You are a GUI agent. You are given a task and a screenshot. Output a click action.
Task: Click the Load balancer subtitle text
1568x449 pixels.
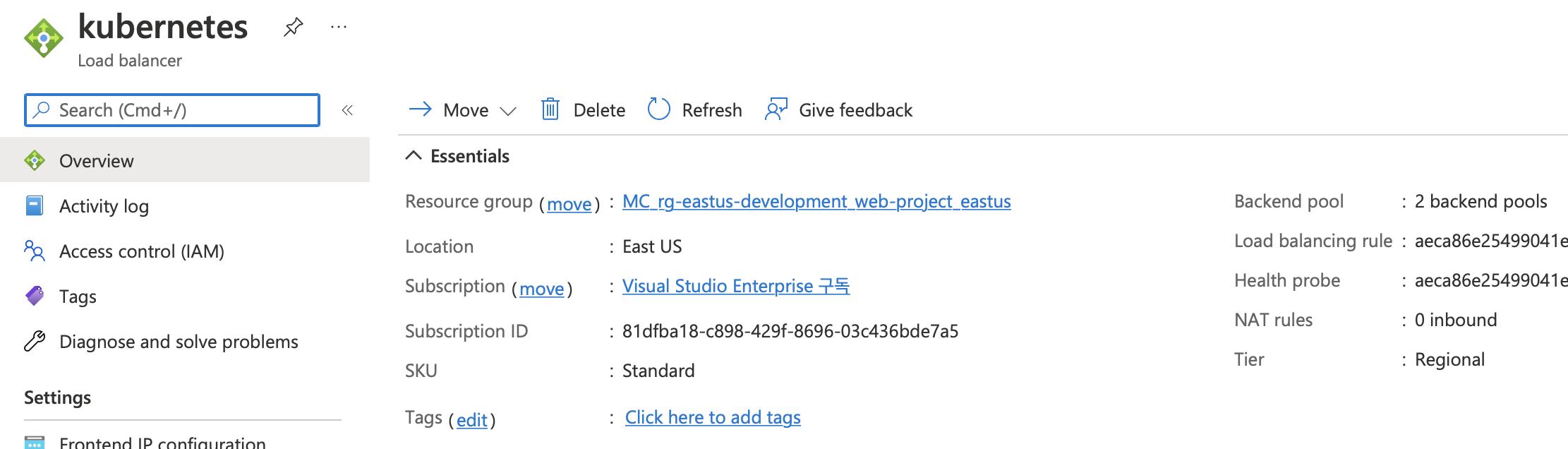pyautogui.click(x=130, y=61)
